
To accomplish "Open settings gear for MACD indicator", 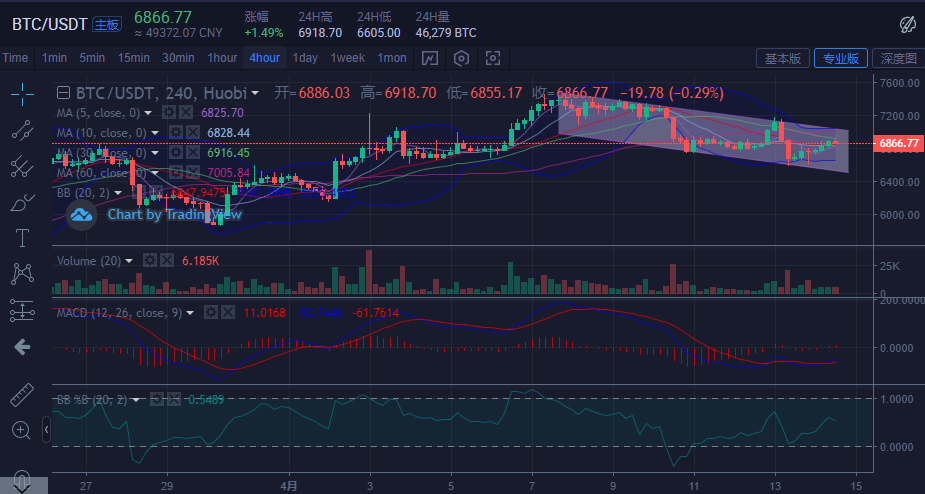I will click(211, 313).
